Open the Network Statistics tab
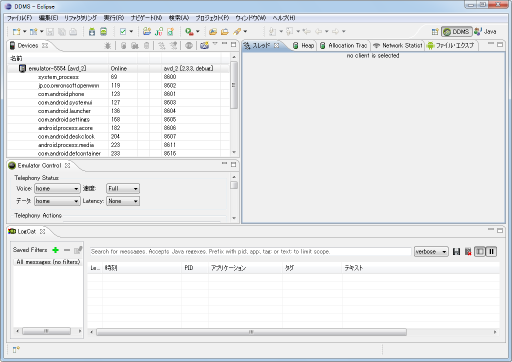This screenshot has width=512, height=362. point(398,46)
